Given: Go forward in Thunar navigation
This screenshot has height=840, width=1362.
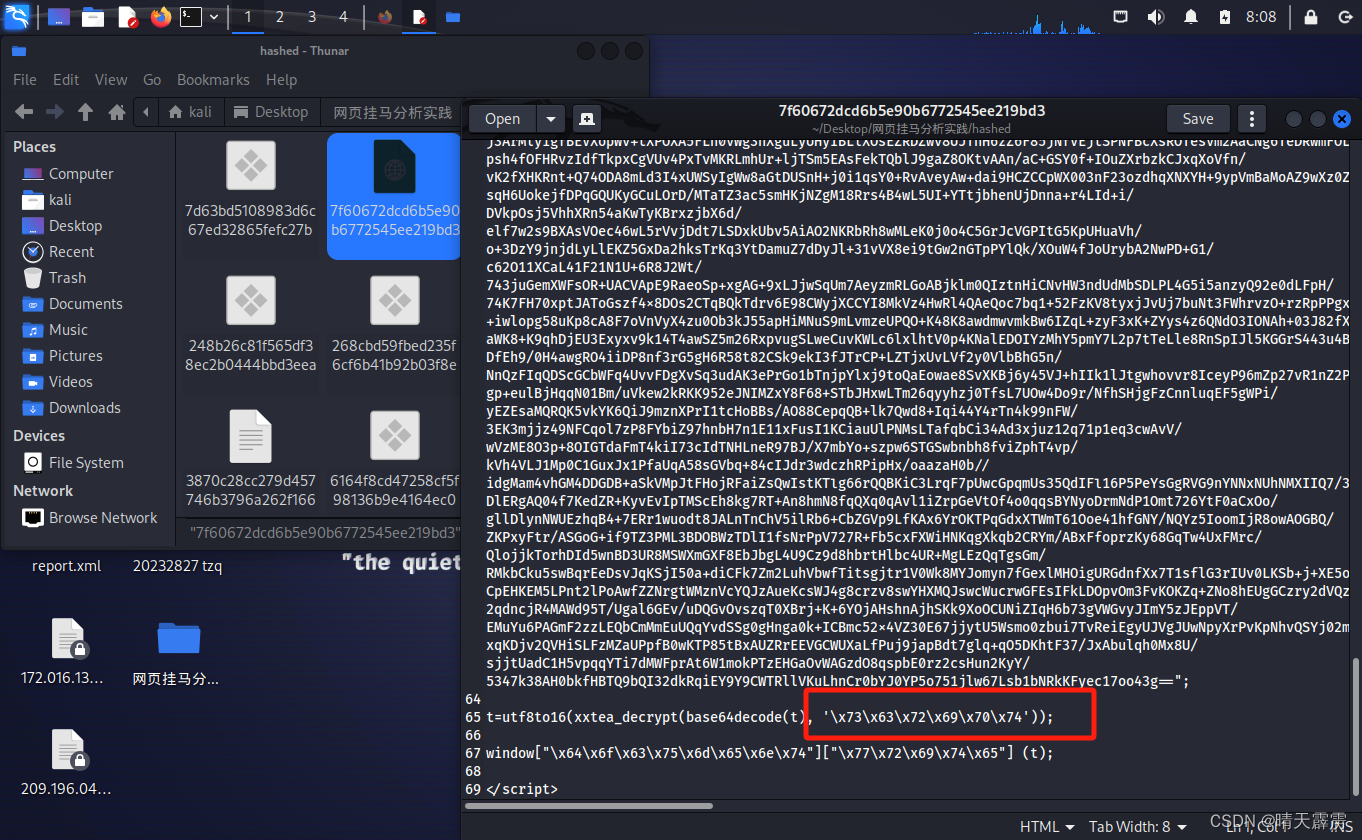Looking at the screenshot, I should [54, 112].
